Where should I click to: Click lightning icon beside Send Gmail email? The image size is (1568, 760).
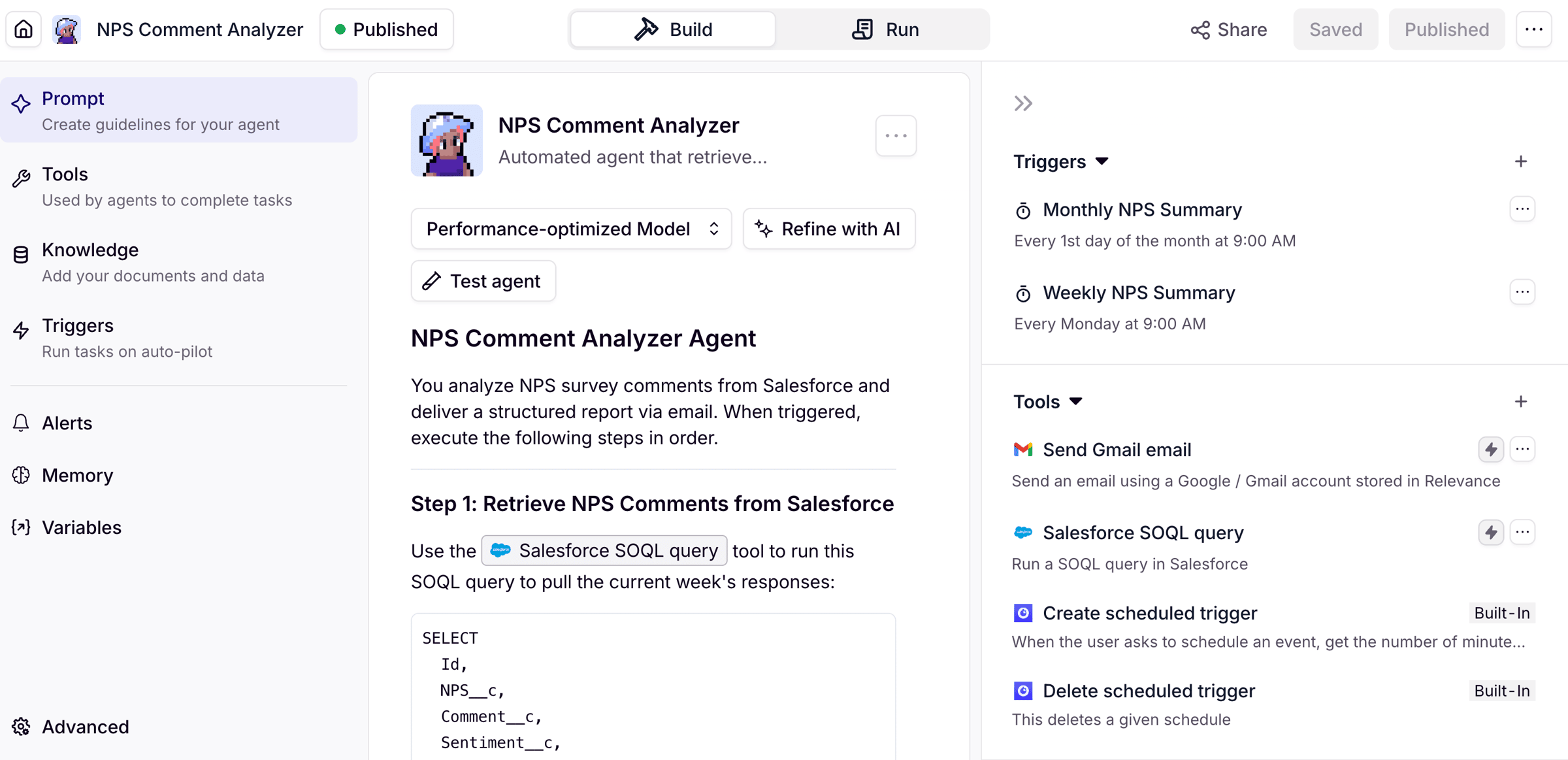point(1491,450)
